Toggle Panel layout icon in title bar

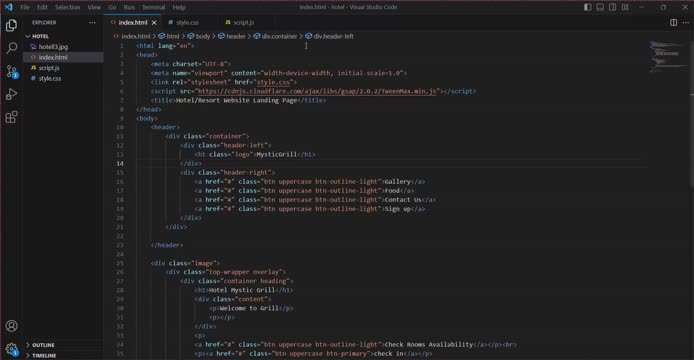pyautogui.click(x=600, y=7)
